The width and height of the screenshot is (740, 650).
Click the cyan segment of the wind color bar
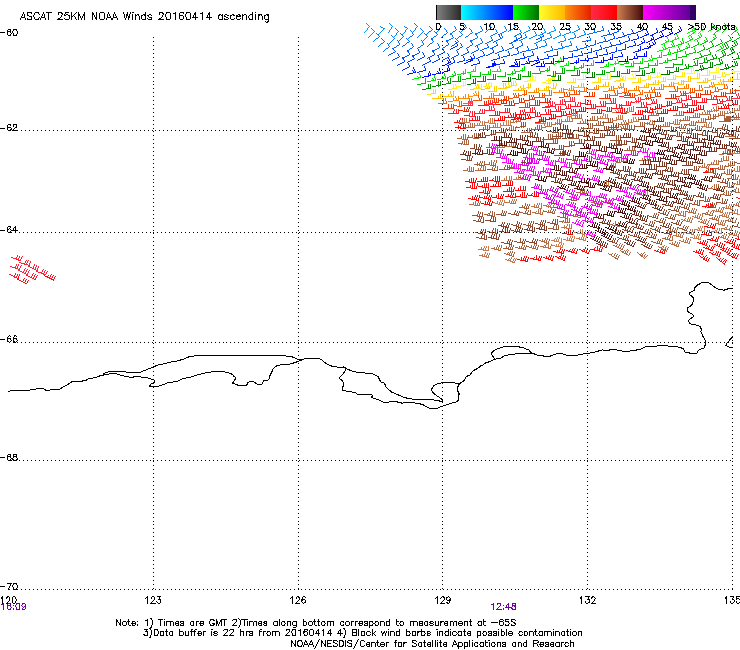click(x=474, y=12)
